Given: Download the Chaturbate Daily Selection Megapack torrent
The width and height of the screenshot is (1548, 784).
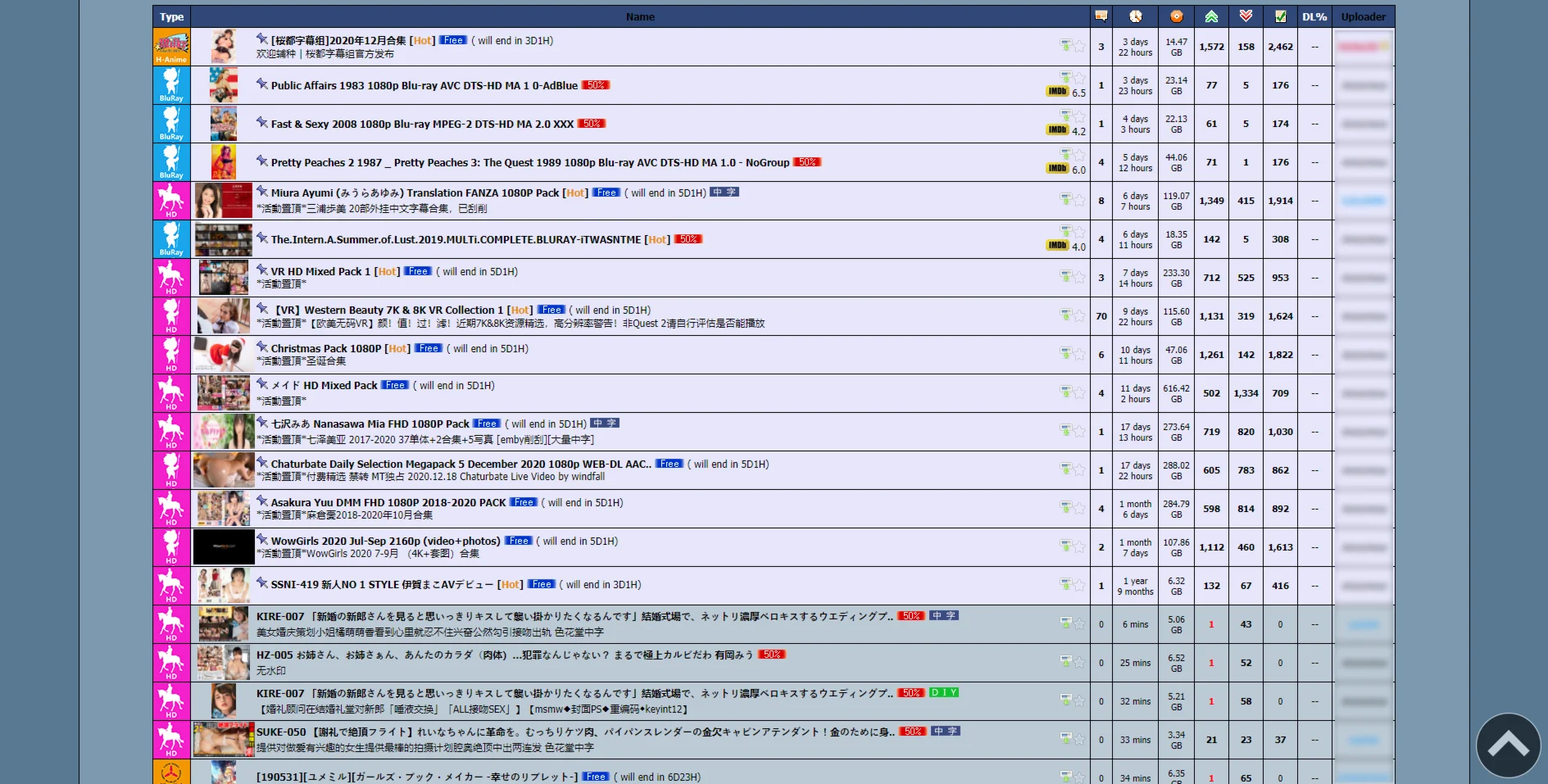Looking at the screenshot, I should tap(1065, 469).
